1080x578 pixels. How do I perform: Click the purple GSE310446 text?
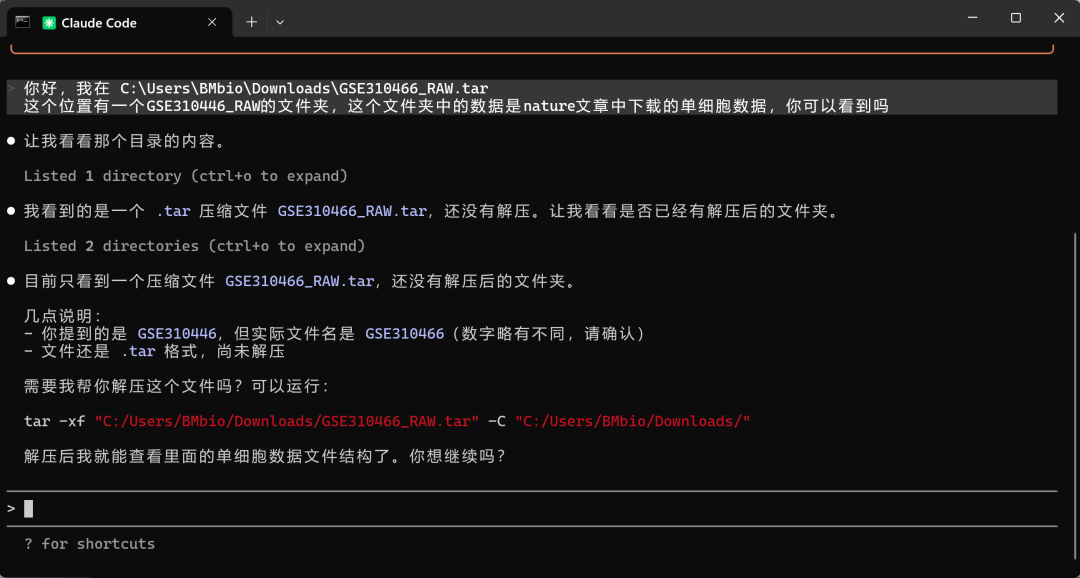[x=177, y=334]
